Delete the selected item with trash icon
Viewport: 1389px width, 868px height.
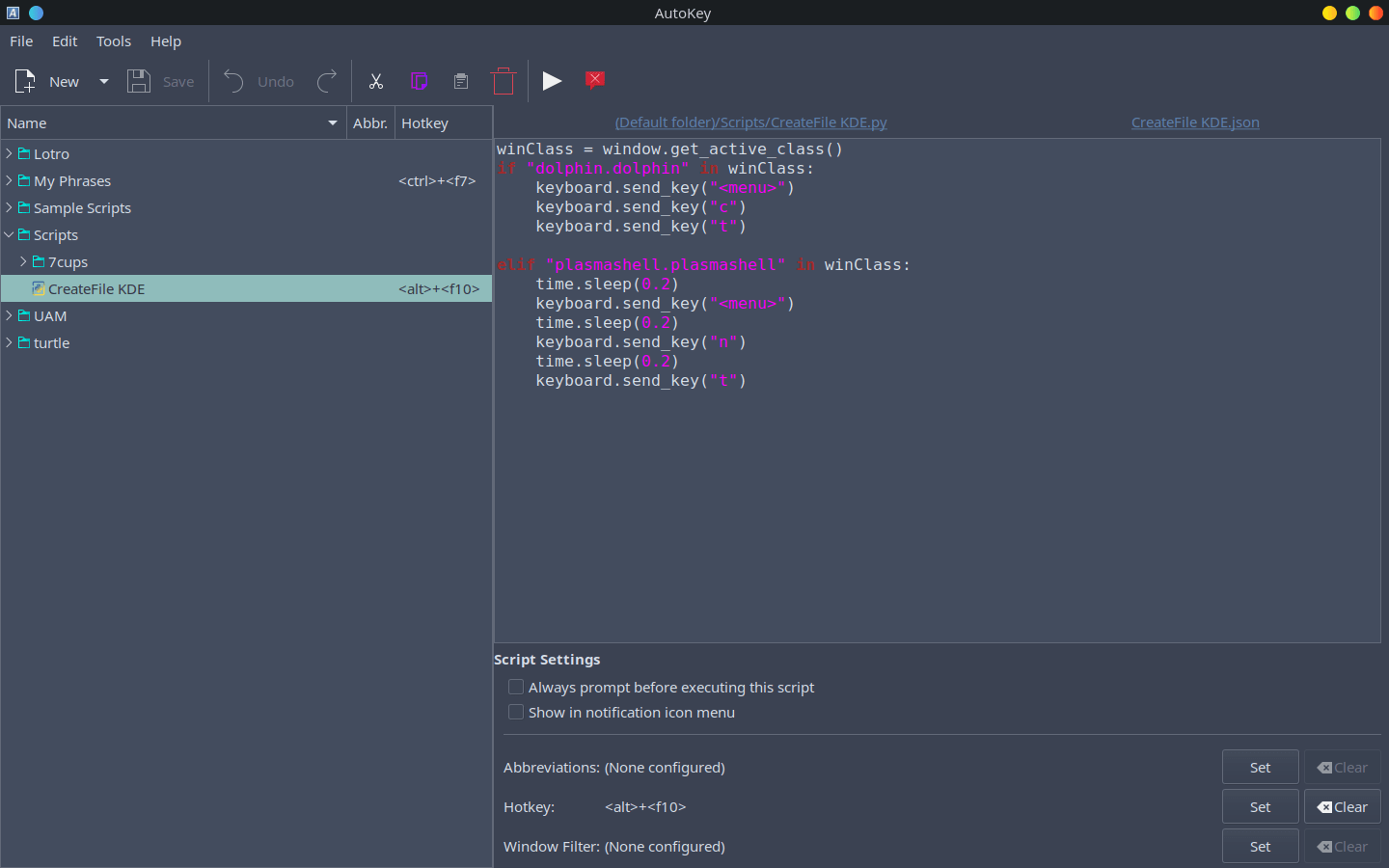click(503, 81)
